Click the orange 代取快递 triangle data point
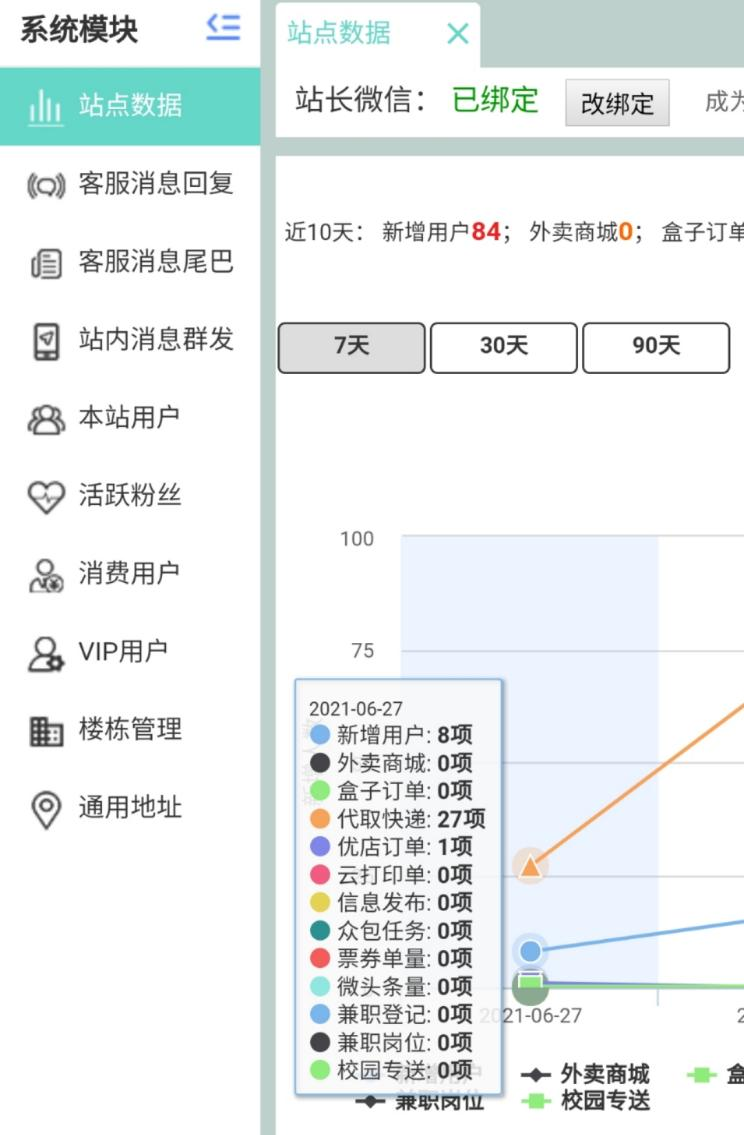The height and width of the screenshot is (1135, 744). tap(530, 866)
